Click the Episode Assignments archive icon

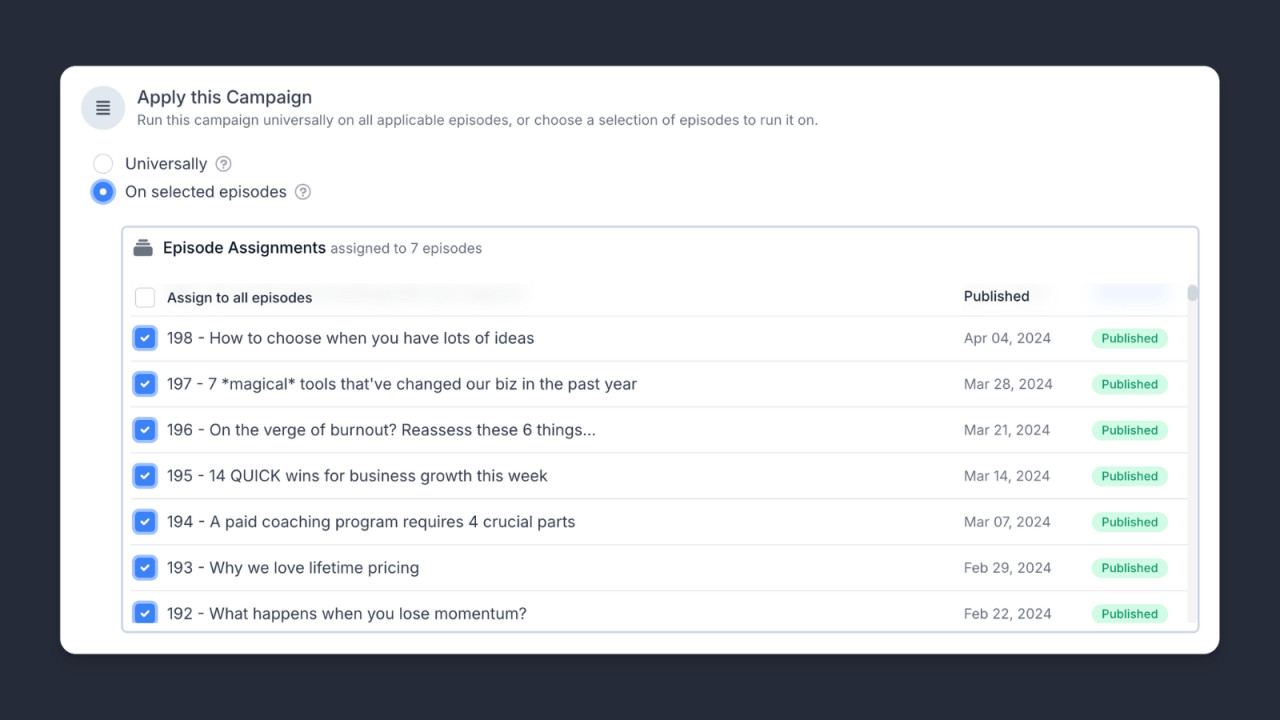(x=143, y=247)
